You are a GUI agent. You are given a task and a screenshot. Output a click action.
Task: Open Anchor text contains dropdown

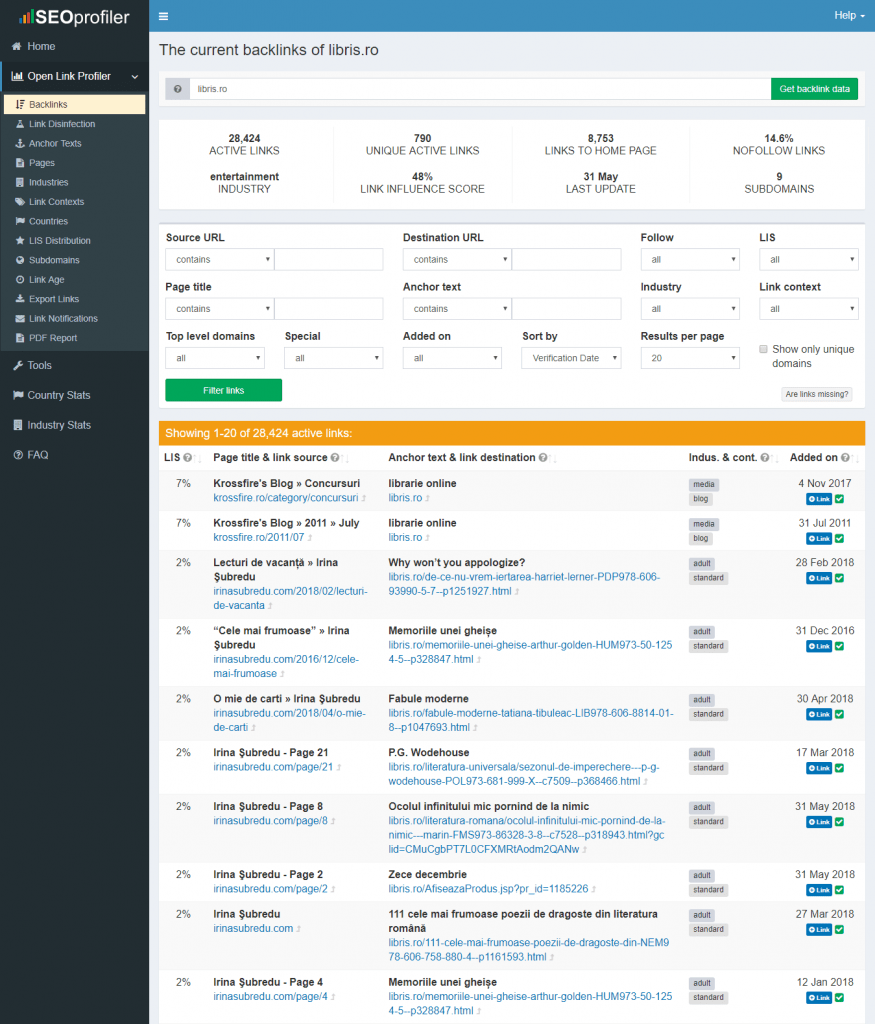(x=457, y=309)
